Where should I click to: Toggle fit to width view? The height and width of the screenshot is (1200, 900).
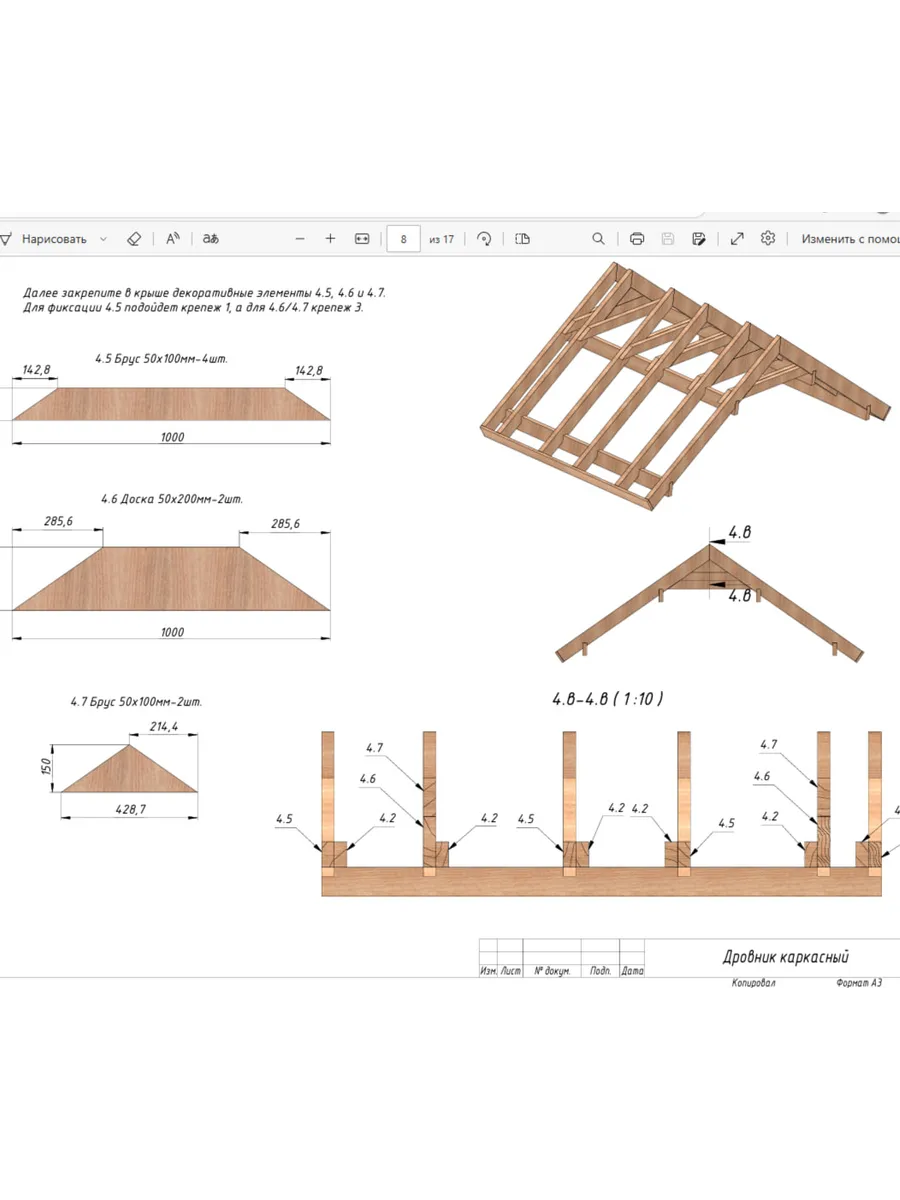tap(362, 239)
